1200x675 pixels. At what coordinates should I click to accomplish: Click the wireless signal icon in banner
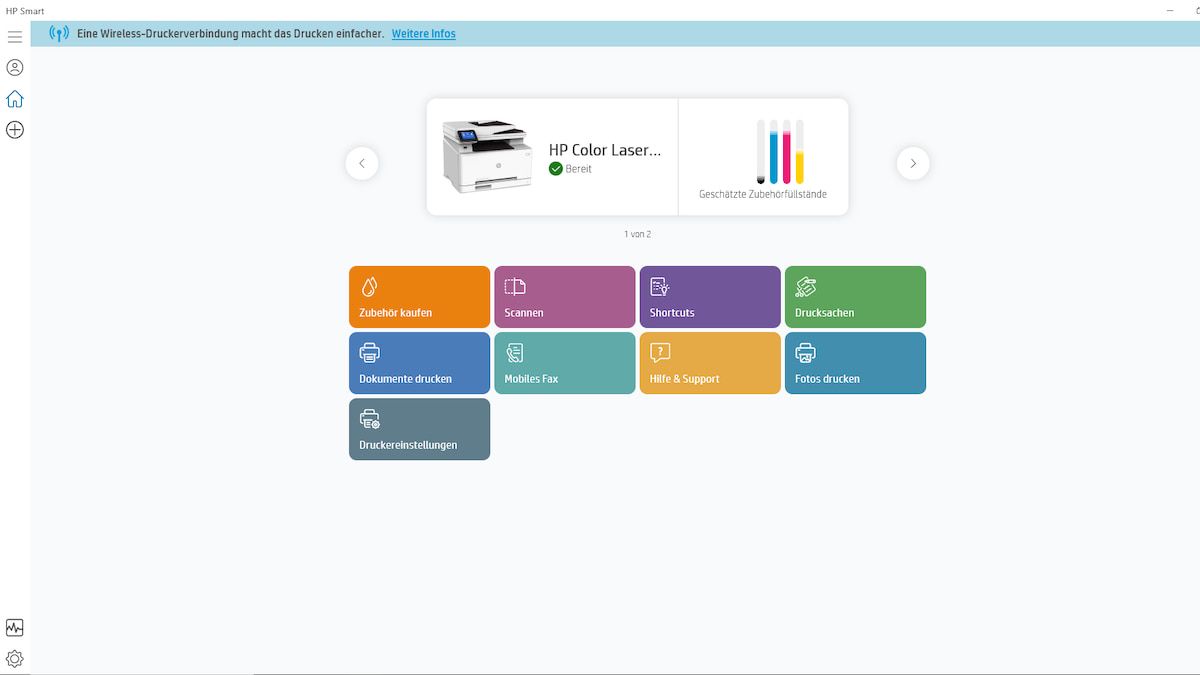[59, 34]
